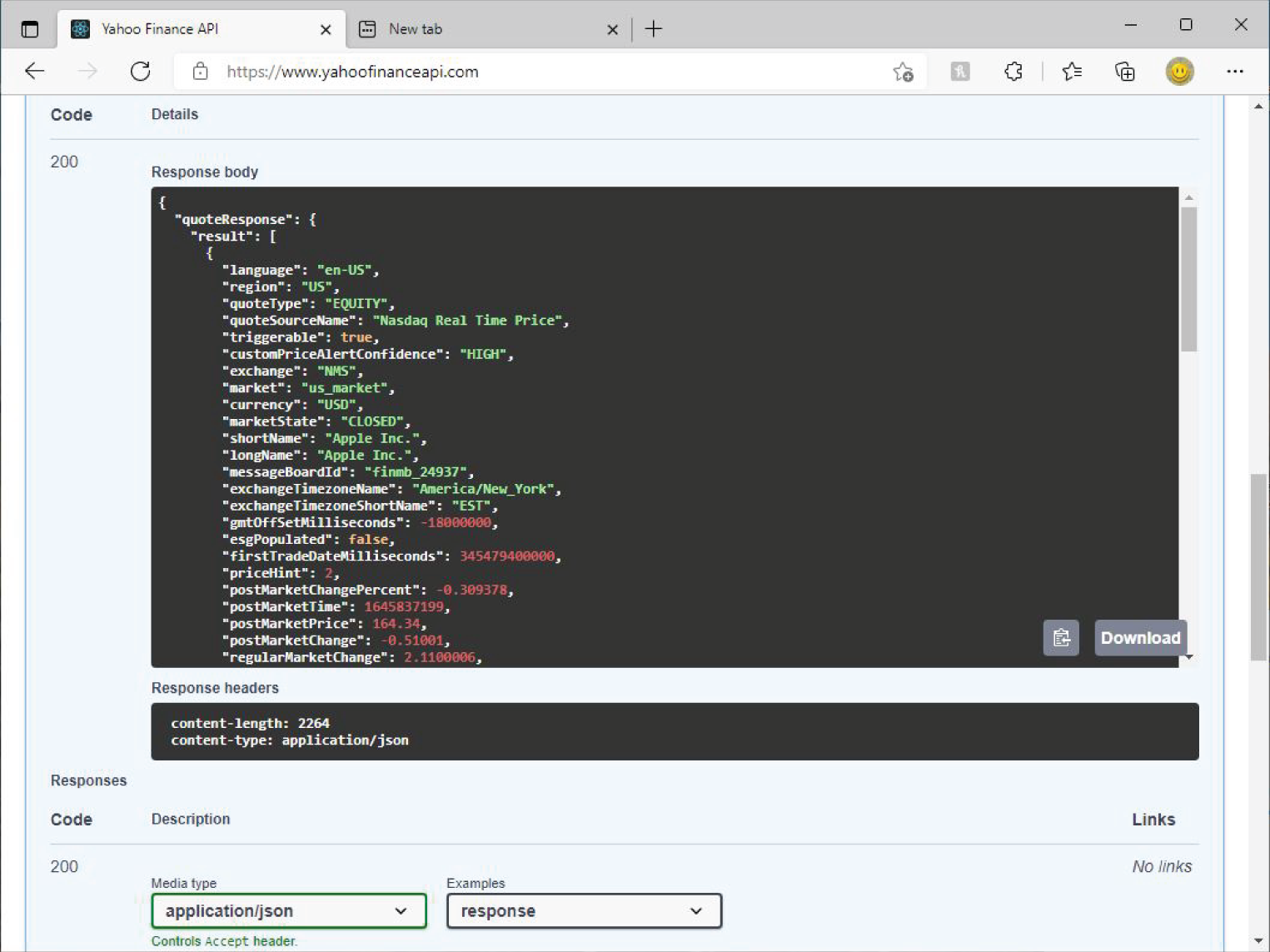1270x952 pixels.
Task: Copy response body with clipboard icon
Action: point(1061,638)
